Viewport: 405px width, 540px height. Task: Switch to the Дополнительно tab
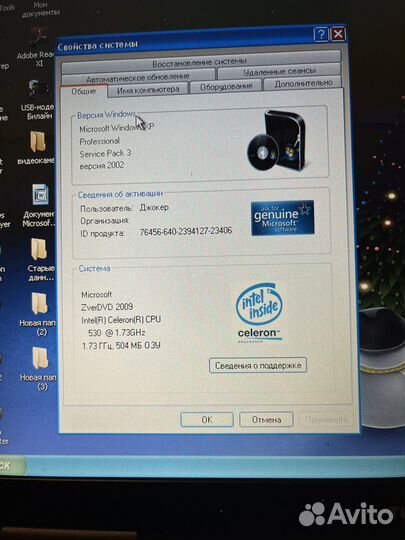click(x=303, y=84)
